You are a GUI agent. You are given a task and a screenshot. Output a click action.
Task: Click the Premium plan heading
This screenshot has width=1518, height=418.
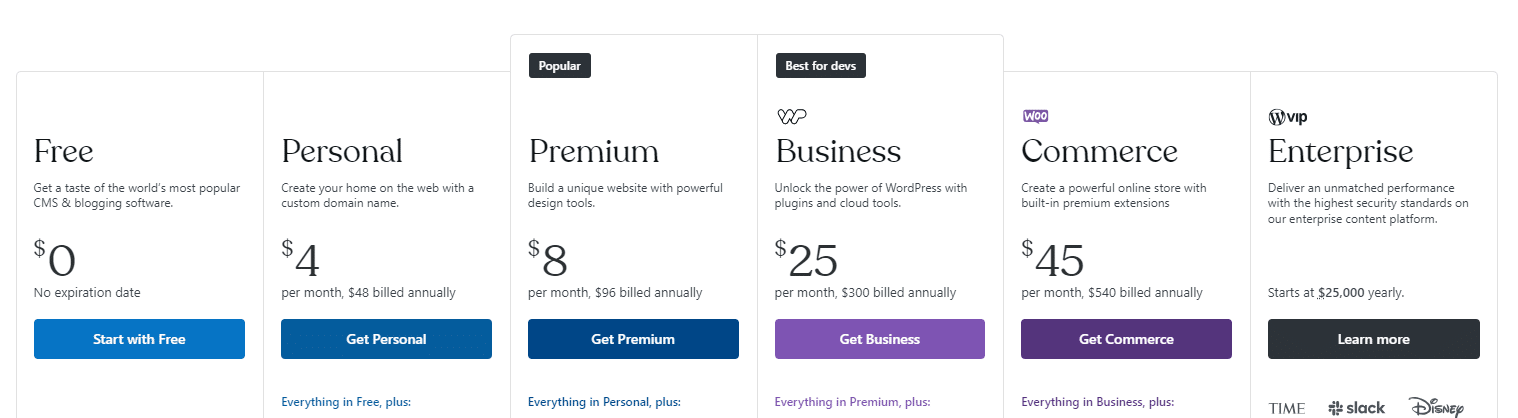(594, 152)
